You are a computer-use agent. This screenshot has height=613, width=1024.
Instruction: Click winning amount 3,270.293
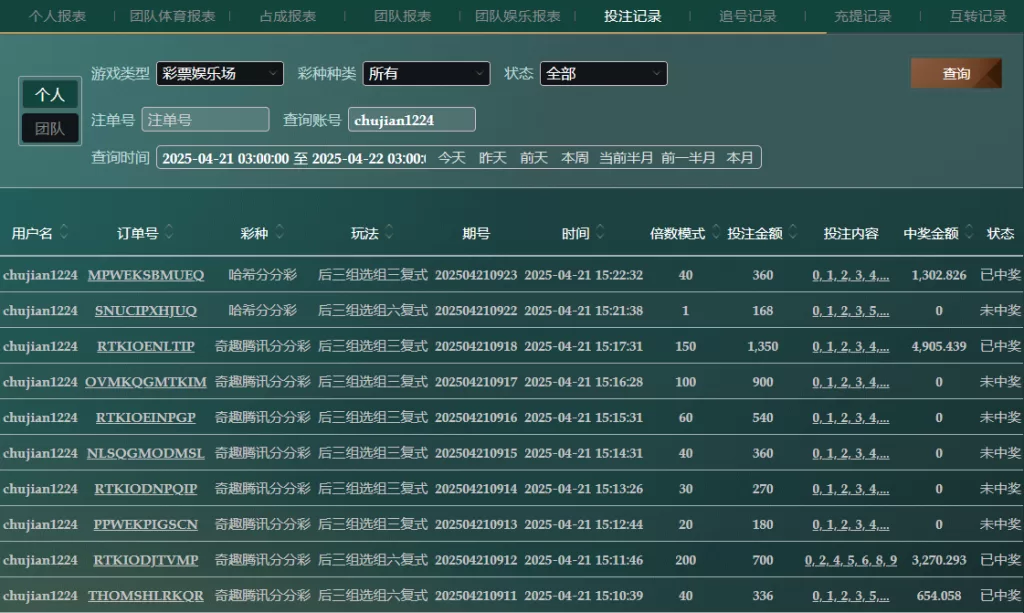click(939, 559)
